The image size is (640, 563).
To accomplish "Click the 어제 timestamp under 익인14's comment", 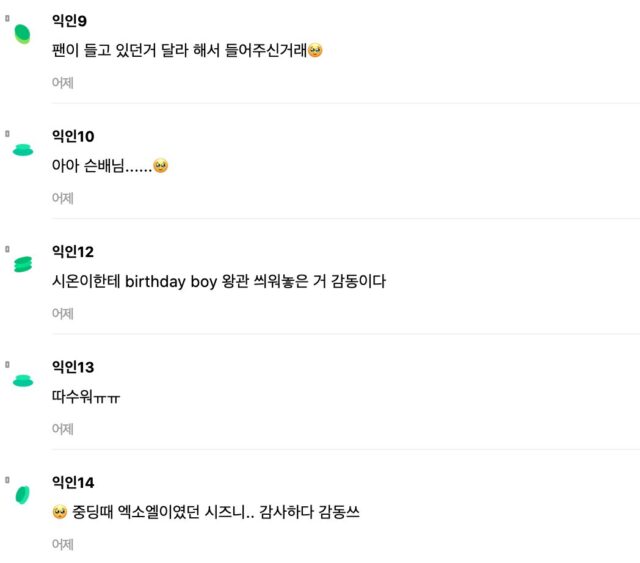I will [x=63, y=545].
